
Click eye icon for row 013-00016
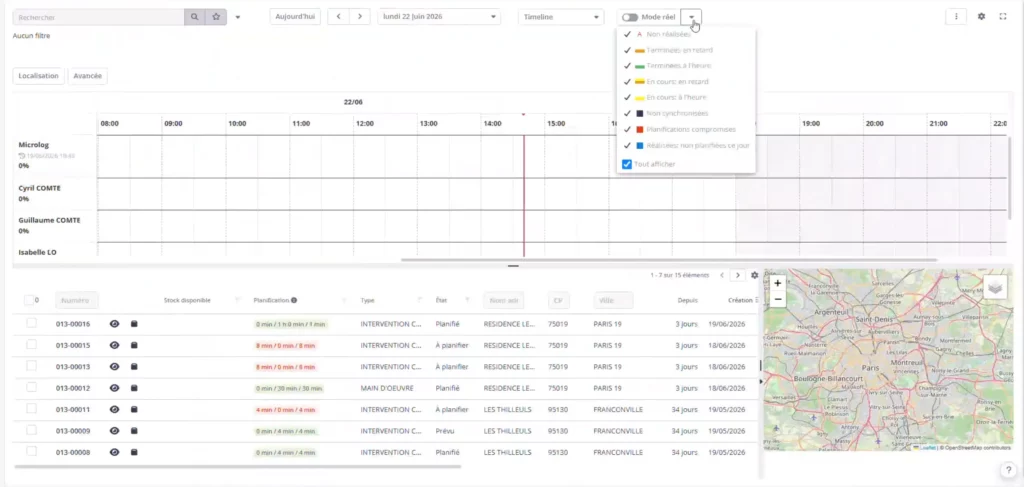(x=114, y=324)
